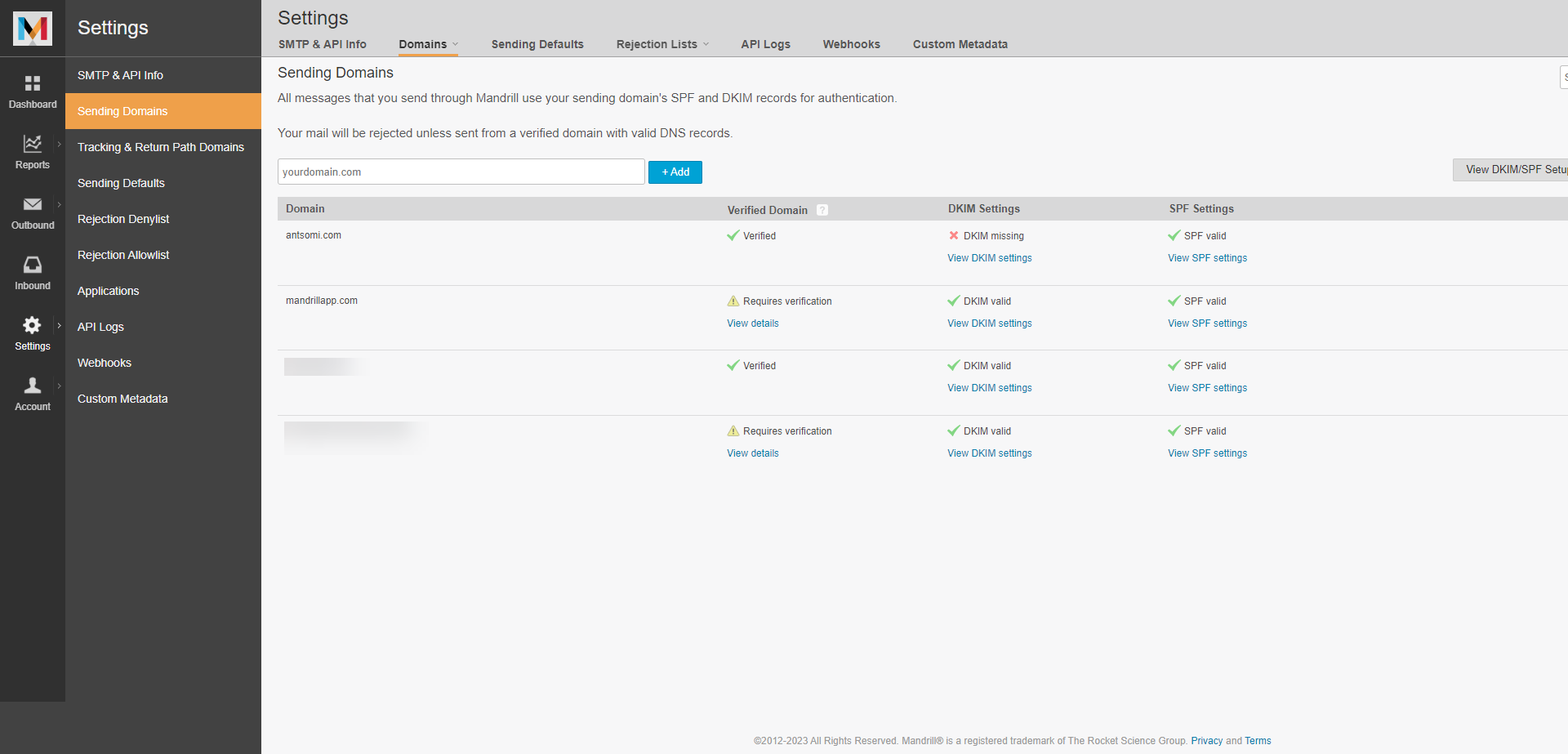Click the Settings gear icon
Image resolution: width=1568 pixels, height=754 pixels.
tap(32, 325)
